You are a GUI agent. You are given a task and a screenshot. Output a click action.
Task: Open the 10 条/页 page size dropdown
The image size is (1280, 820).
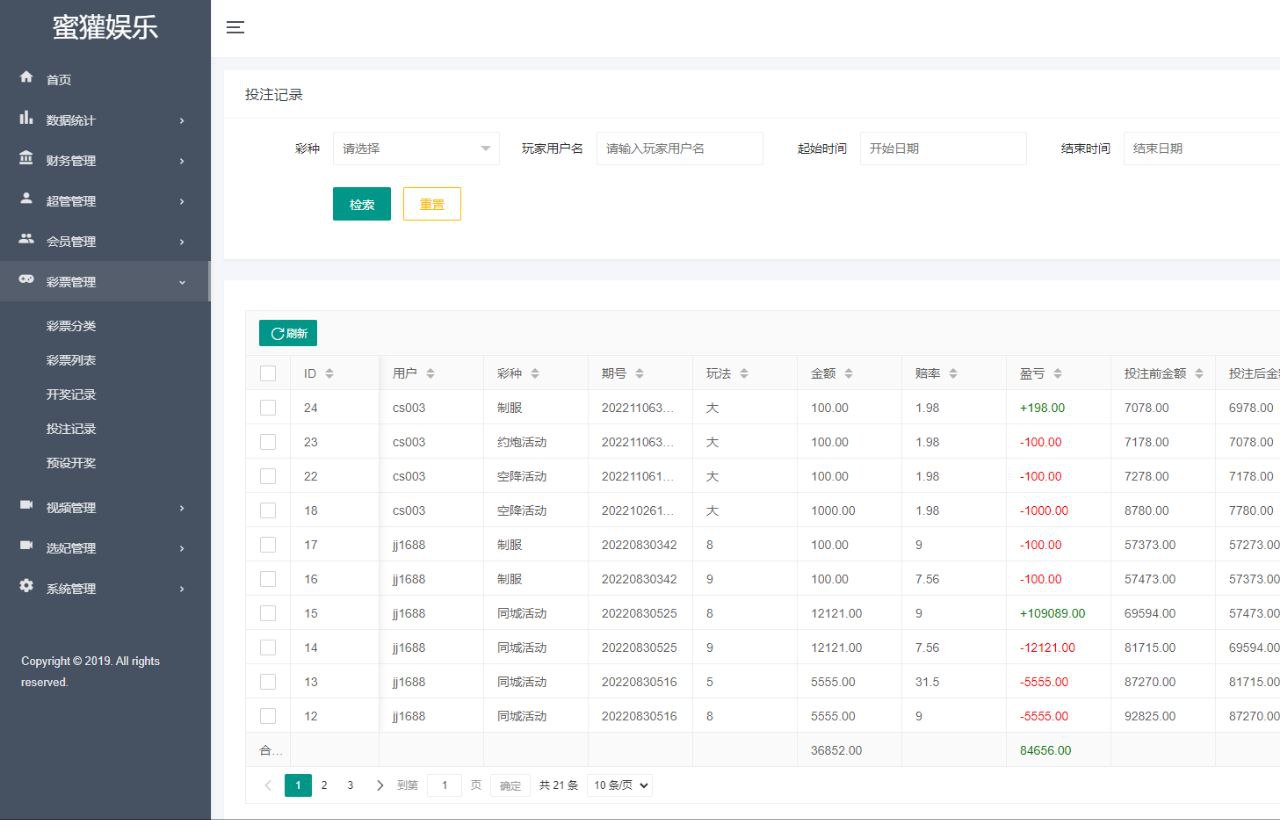click(620, 786)
